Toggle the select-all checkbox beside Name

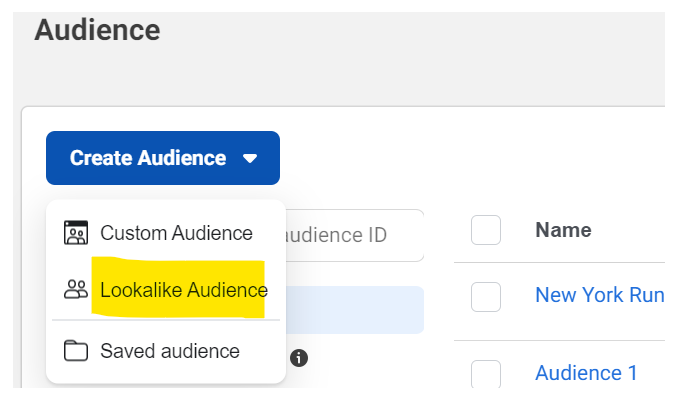point(486,230)
